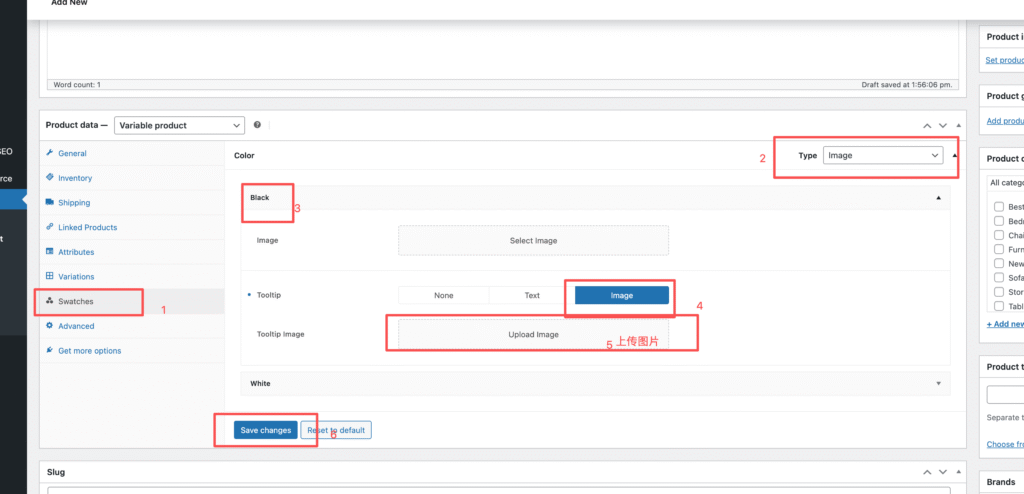Click the truck icon next to Shipping

point(49,202)
